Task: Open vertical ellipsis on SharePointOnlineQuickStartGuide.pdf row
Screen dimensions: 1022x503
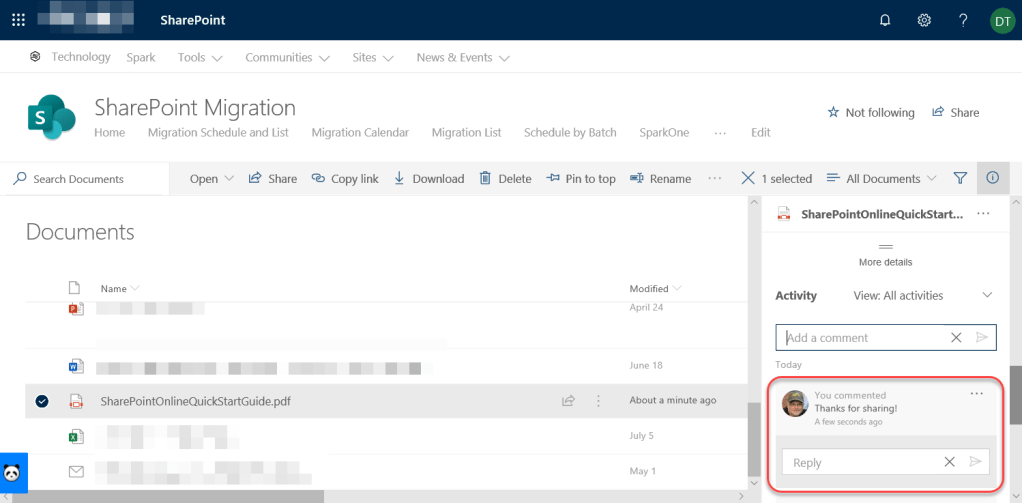Action: coord(598,401)
